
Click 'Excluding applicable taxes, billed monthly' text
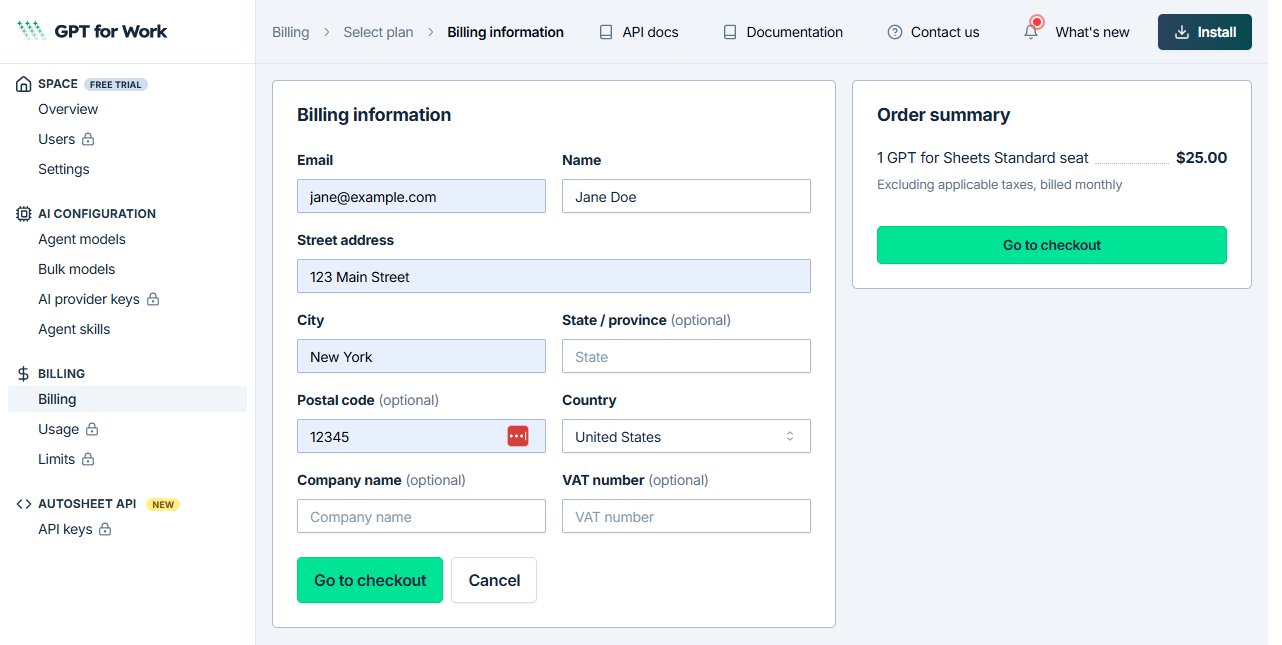coord(999,185)
